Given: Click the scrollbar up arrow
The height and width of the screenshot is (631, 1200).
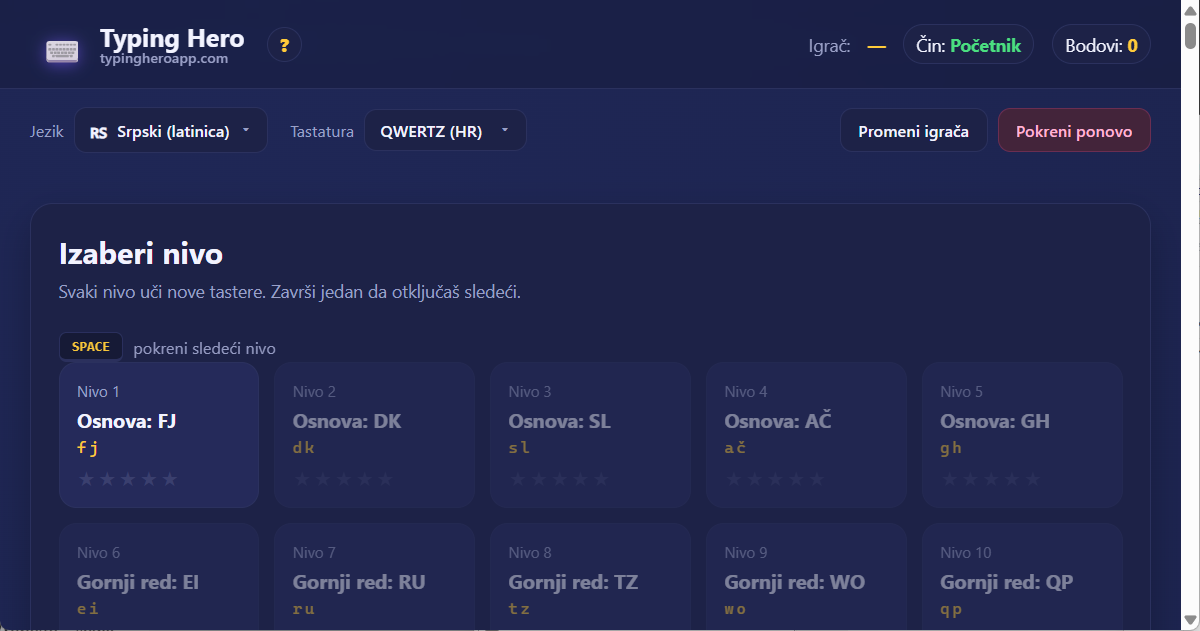Looking at the screenshot, I should [x=1191, y=9].
